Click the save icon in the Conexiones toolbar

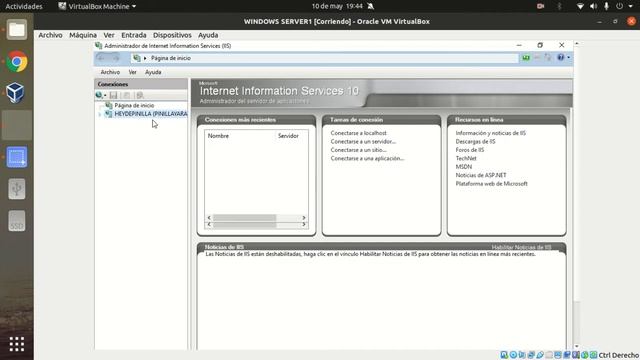[x=113, y=95]
